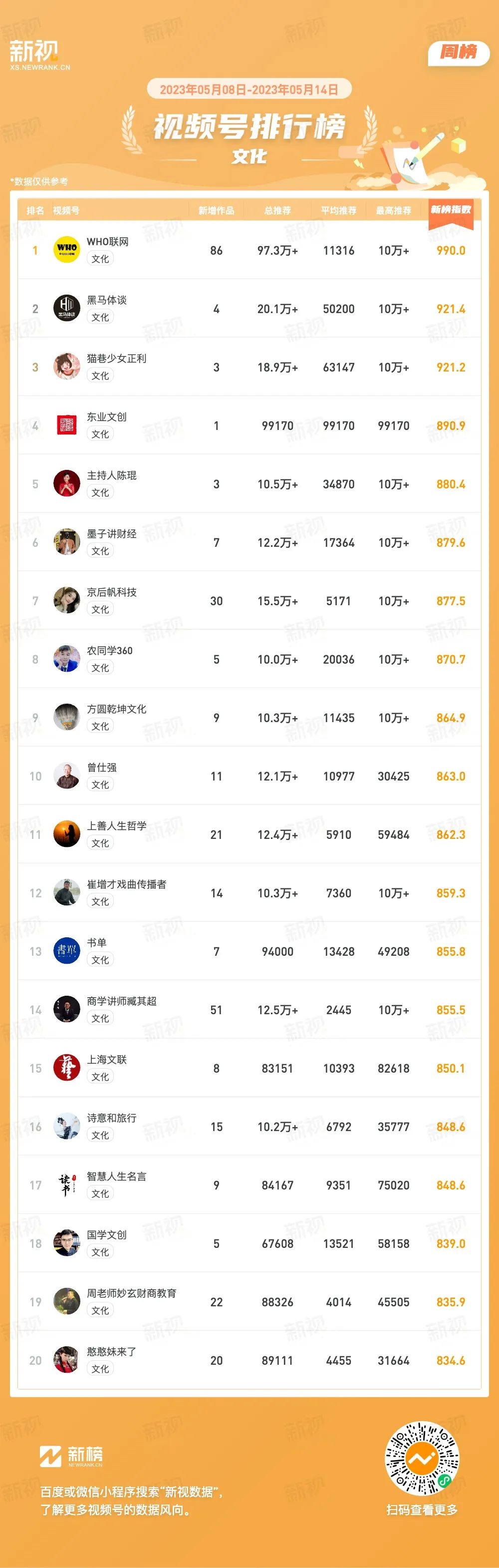Screen dimensions: 499x1568
Task: Click the 新视 logo at top left
Action: [39, 55]
